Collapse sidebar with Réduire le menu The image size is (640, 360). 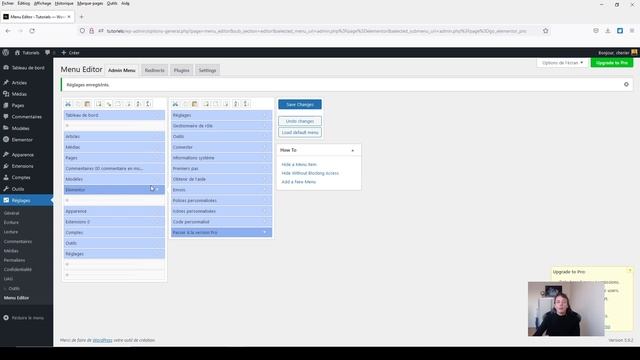(x=27, y=318)
